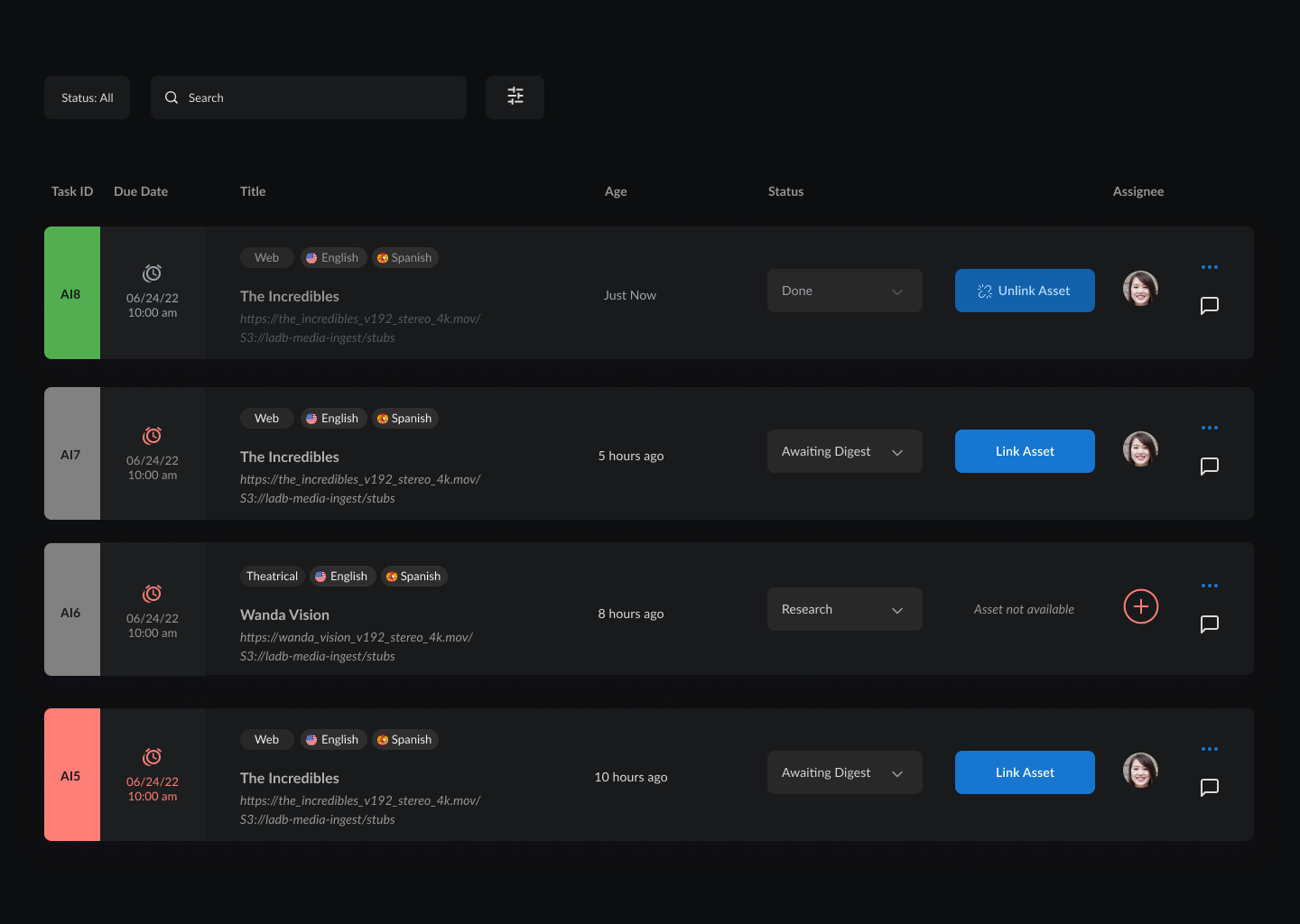This screenshot has width=1300, height=924.
Task: Click the English tag in Wanda Vision row
Action: pyautogui.click(x=342, y=577)
